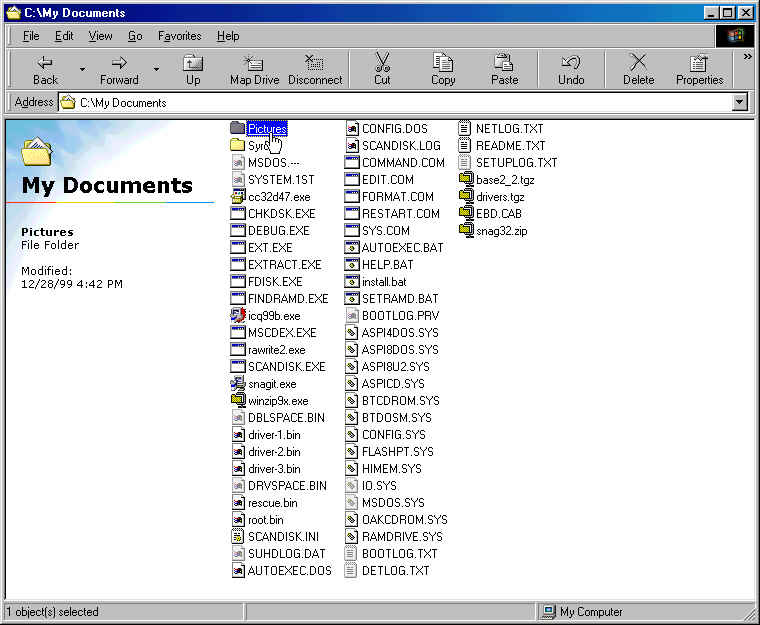Click the Disconnect network drive icon
This screenshot has height=625, width=760.
coord(314,63)
